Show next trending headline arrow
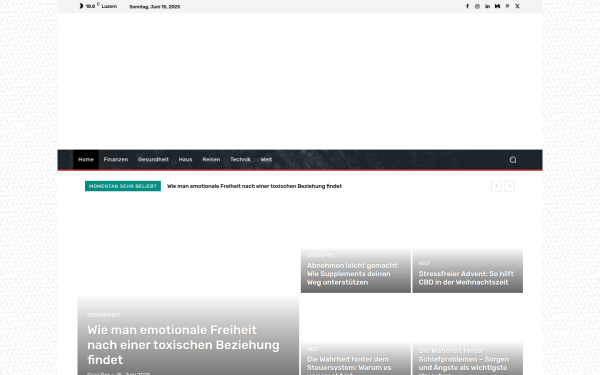 [509, 186]
